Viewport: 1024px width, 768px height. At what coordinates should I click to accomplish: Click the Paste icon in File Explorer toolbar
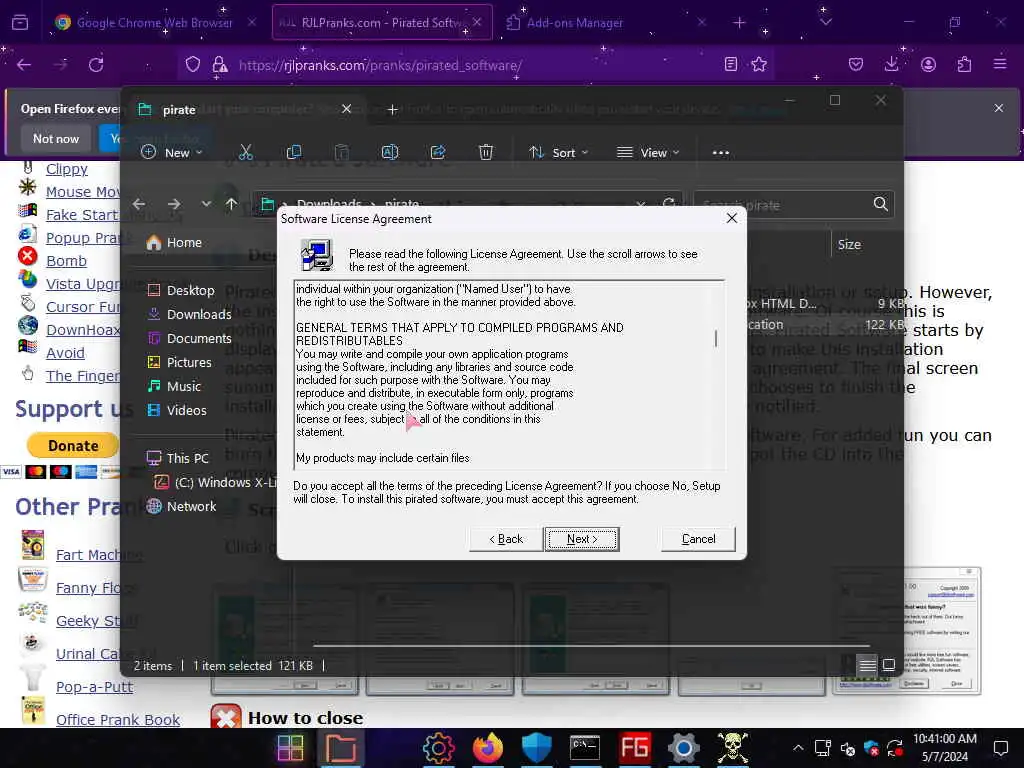[x=342, y=153]
